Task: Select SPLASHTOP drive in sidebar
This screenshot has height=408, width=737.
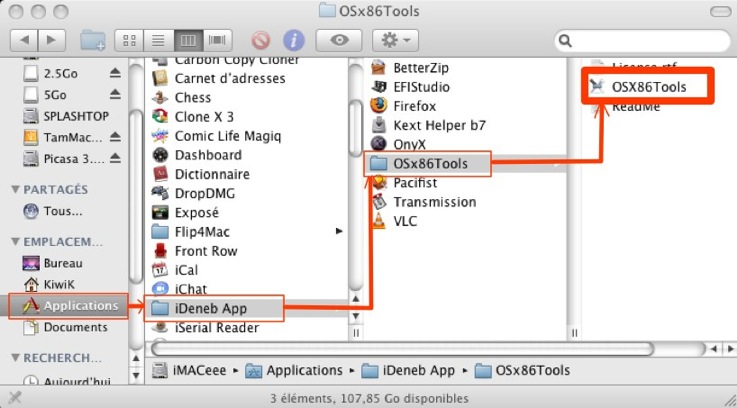Action: pyautogui.click(x=66, y=116)
